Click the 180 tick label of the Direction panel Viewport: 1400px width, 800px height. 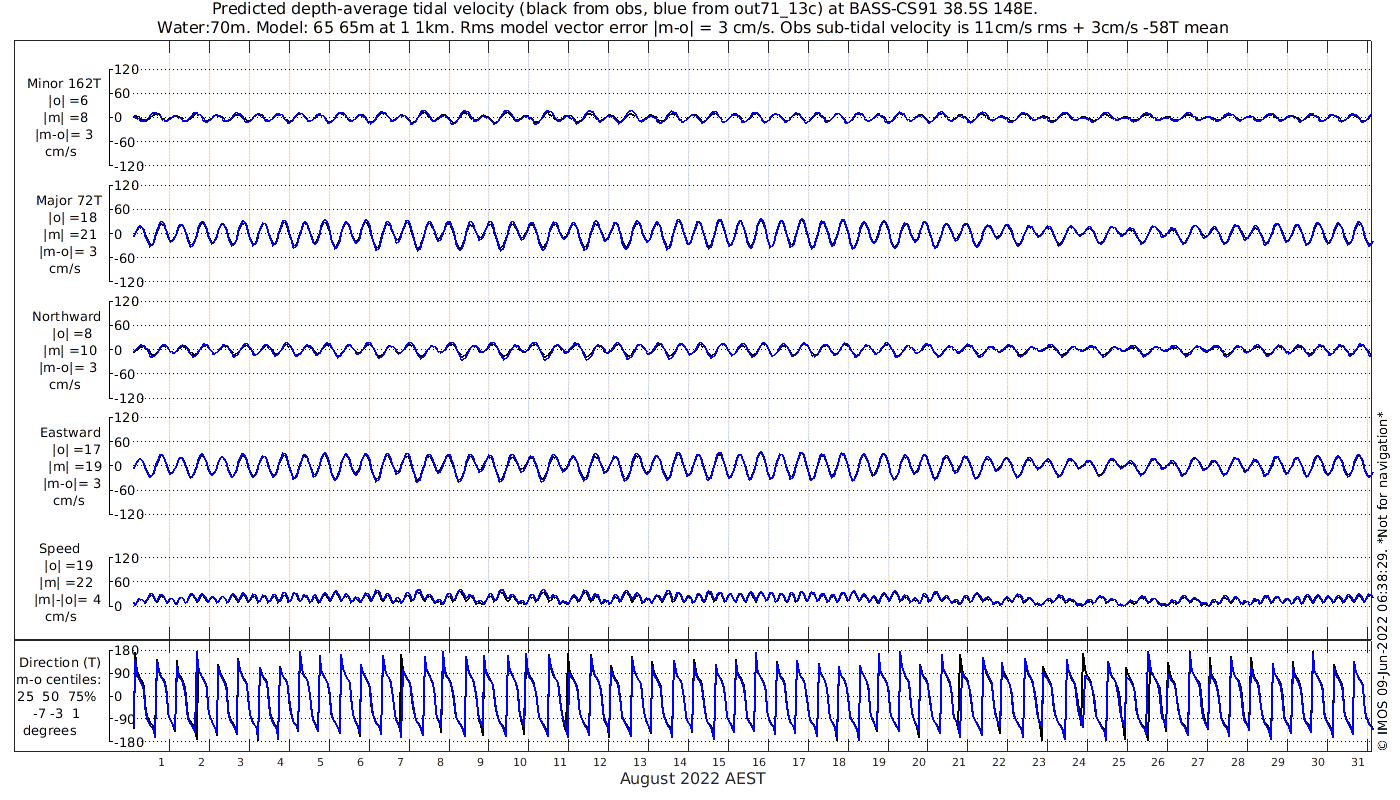click(125, 651)
